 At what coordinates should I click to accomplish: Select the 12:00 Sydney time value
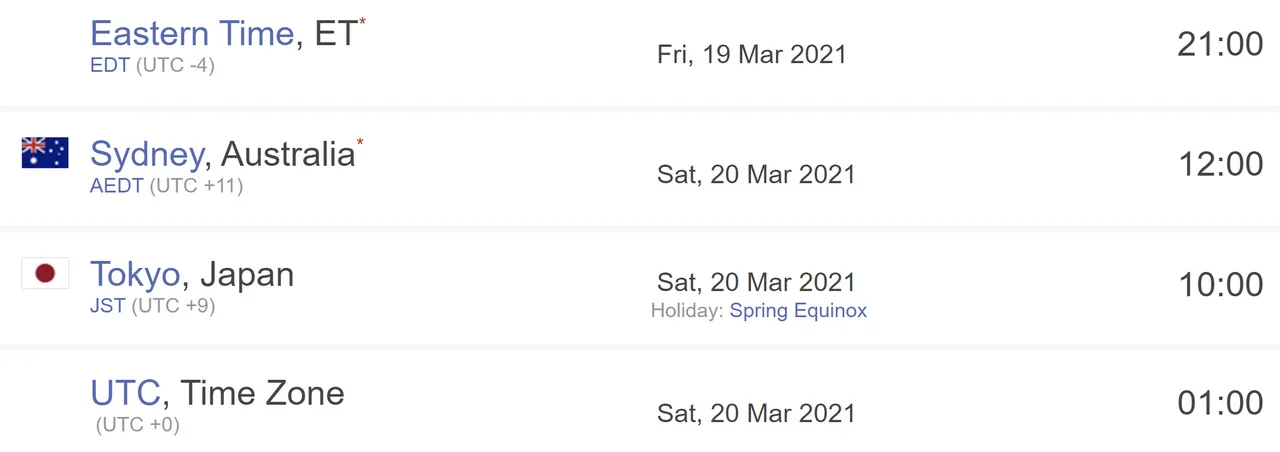[x=1220, y=164]
